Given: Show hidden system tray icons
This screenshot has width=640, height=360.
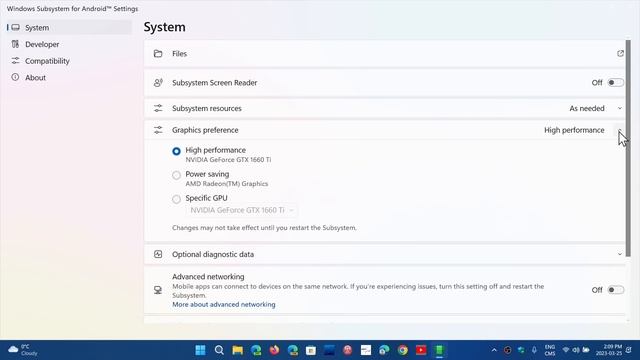Looking at the screenshot, I should click(494, 350).
